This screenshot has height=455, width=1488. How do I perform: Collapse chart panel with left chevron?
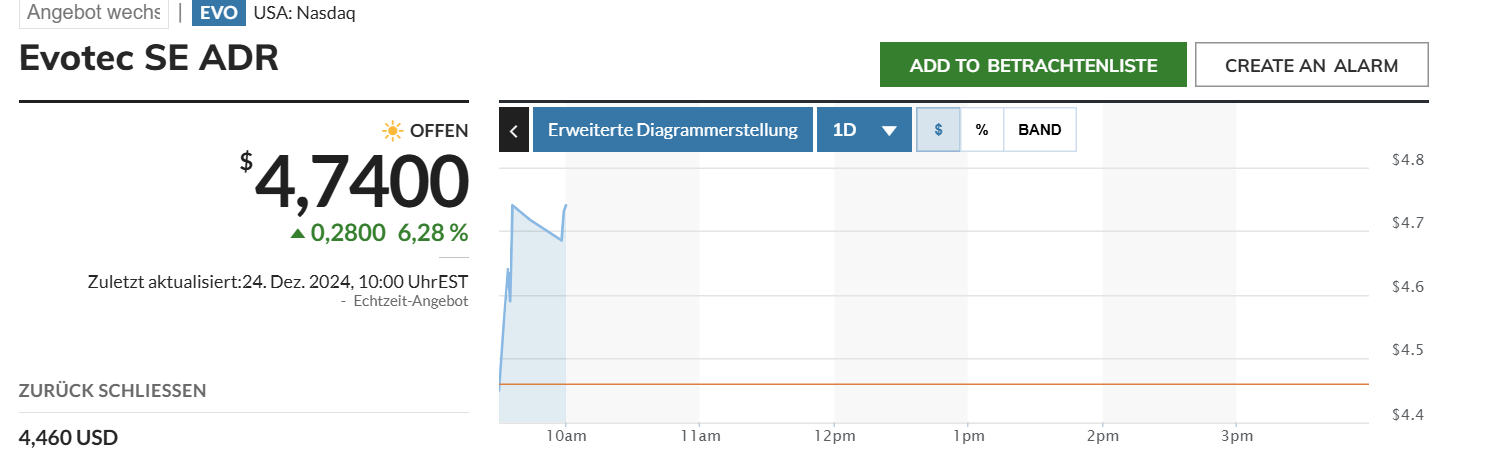click(x=513, y=130)
